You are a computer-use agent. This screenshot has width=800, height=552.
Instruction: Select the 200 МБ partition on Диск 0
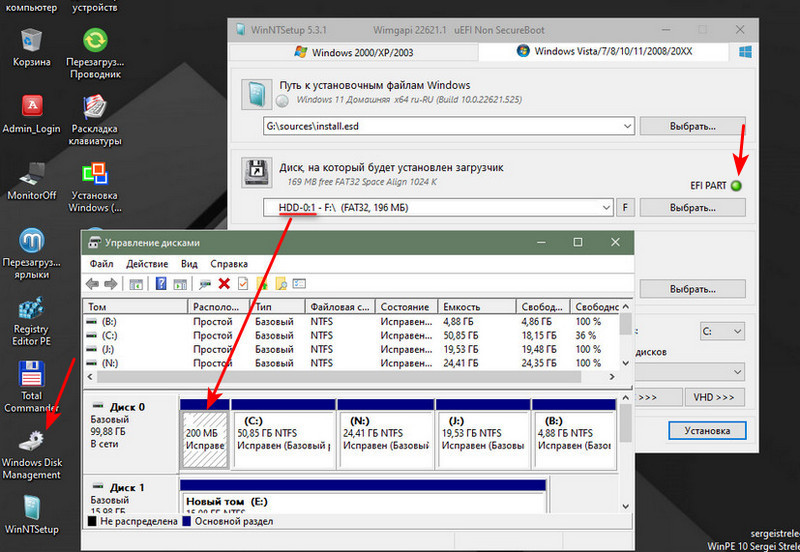[205, 439]
